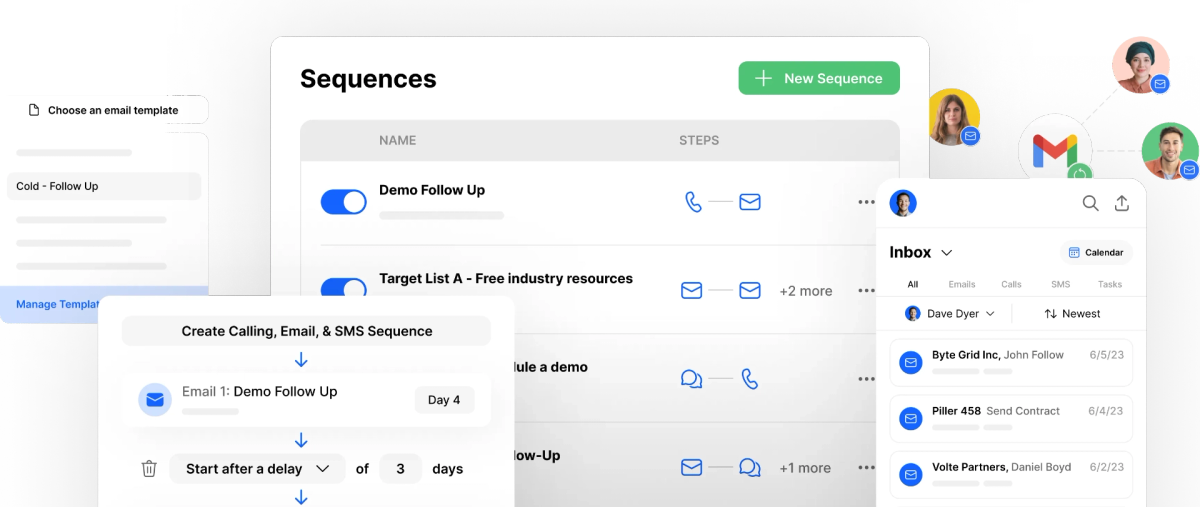The image size is (1200, 507).
Task: Open the Piller 458 Send Contract message
Action: click(x=1011, y=418)
